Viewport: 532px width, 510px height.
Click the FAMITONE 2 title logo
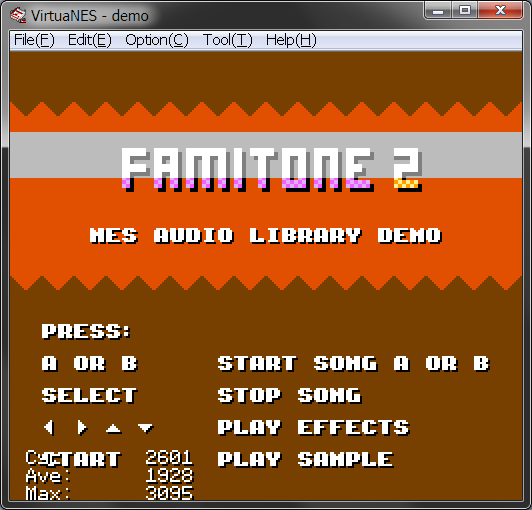(272, 170)
